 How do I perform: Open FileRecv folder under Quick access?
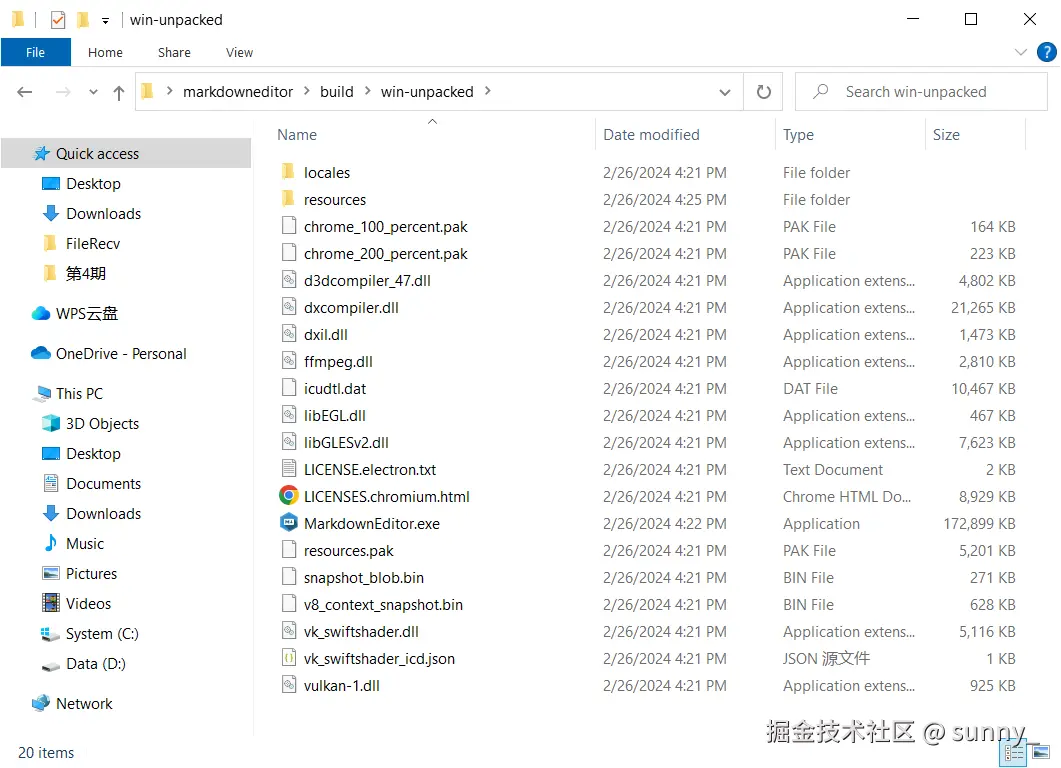coord(81,244)
